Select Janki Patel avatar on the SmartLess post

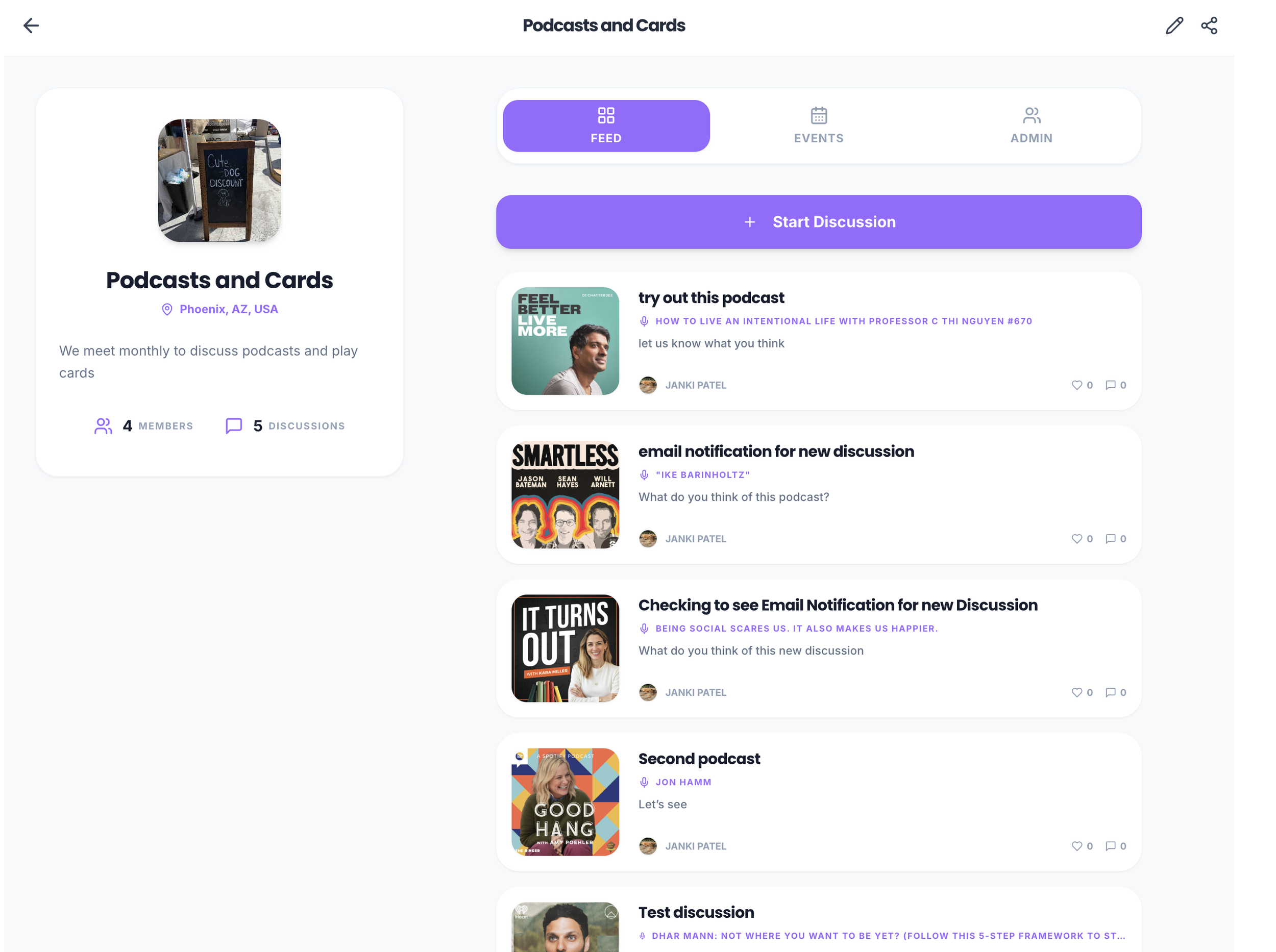pos(648,539)
